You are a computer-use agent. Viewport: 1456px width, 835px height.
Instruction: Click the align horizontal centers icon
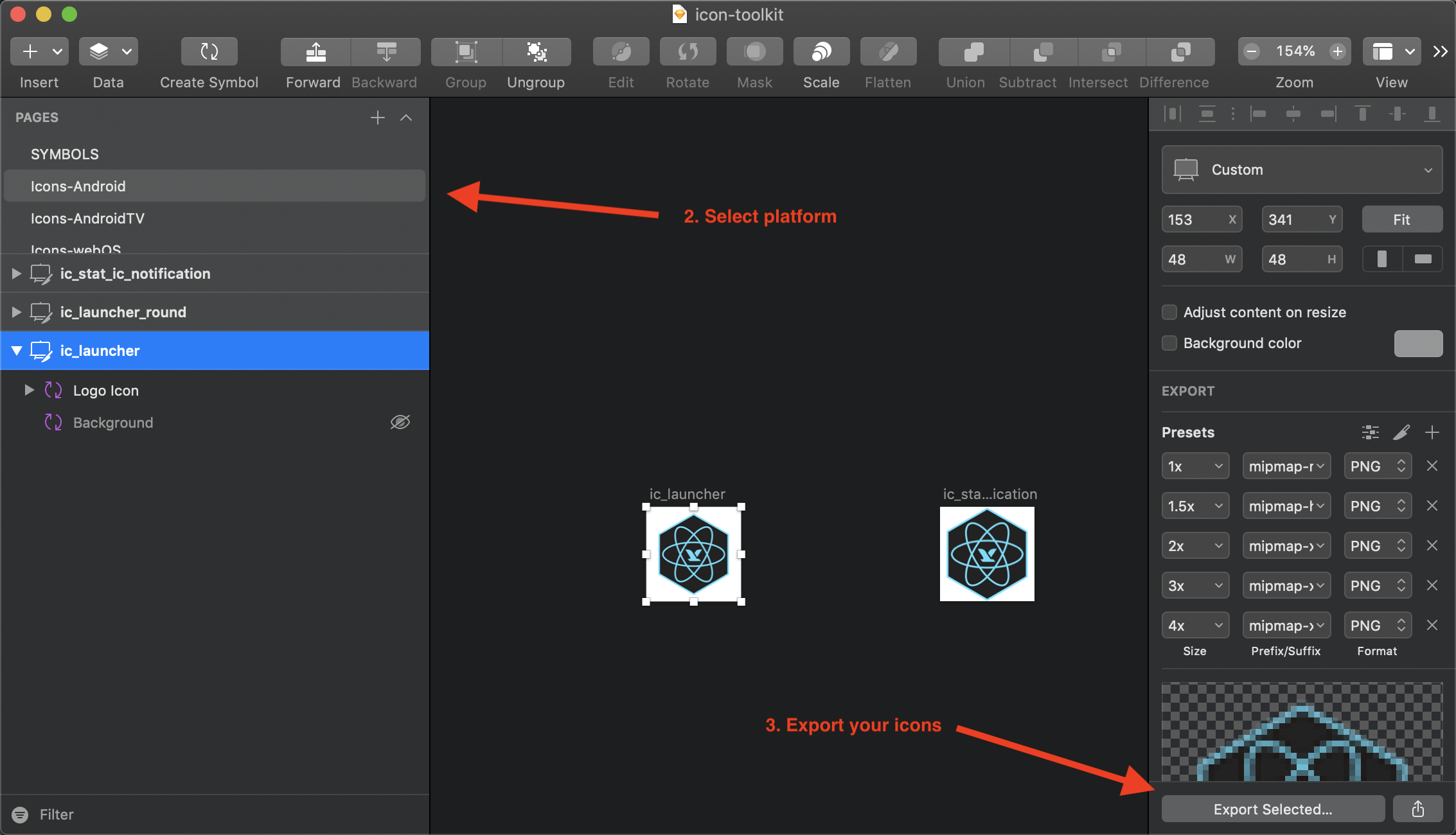pos(1293,114)
